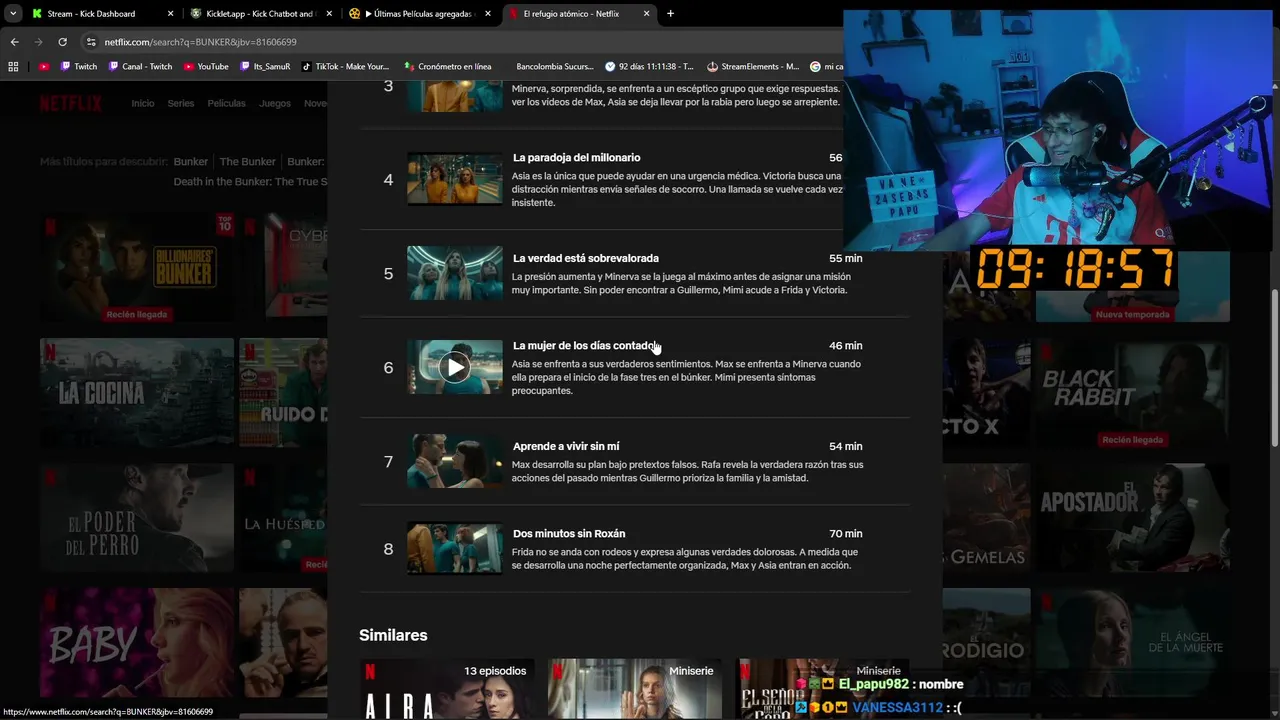Switch to Últimas Películas agregadas tab

(x=419, y=14)
